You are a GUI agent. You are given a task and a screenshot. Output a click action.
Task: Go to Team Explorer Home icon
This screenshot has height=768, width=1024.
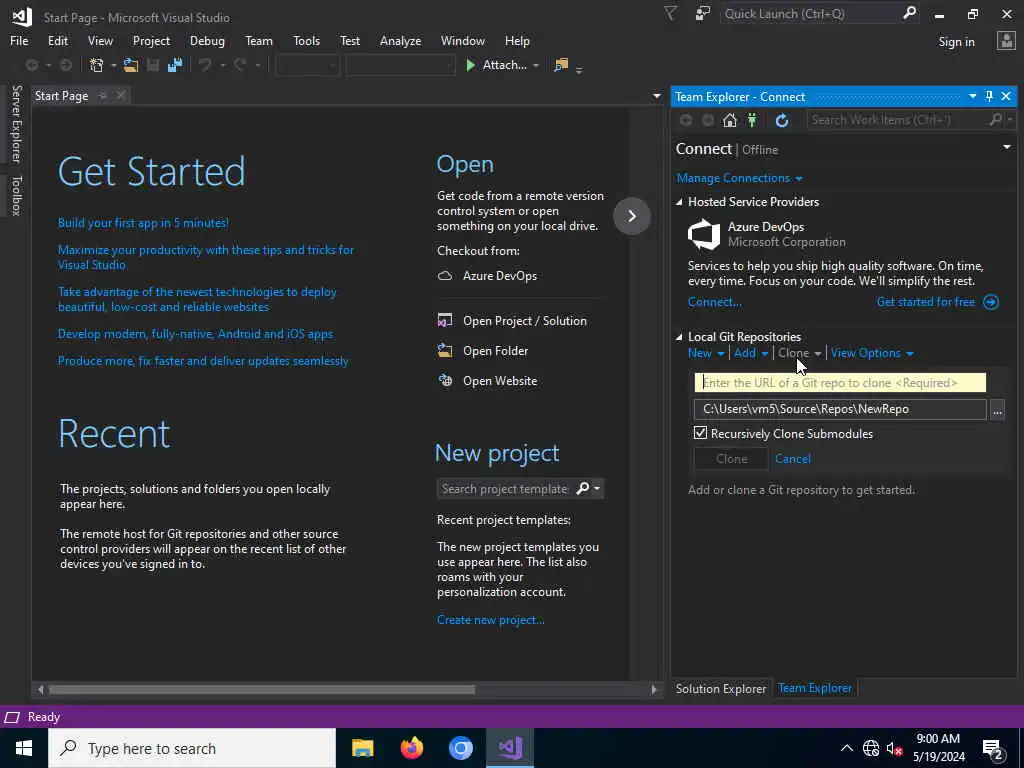coord(729,120)
